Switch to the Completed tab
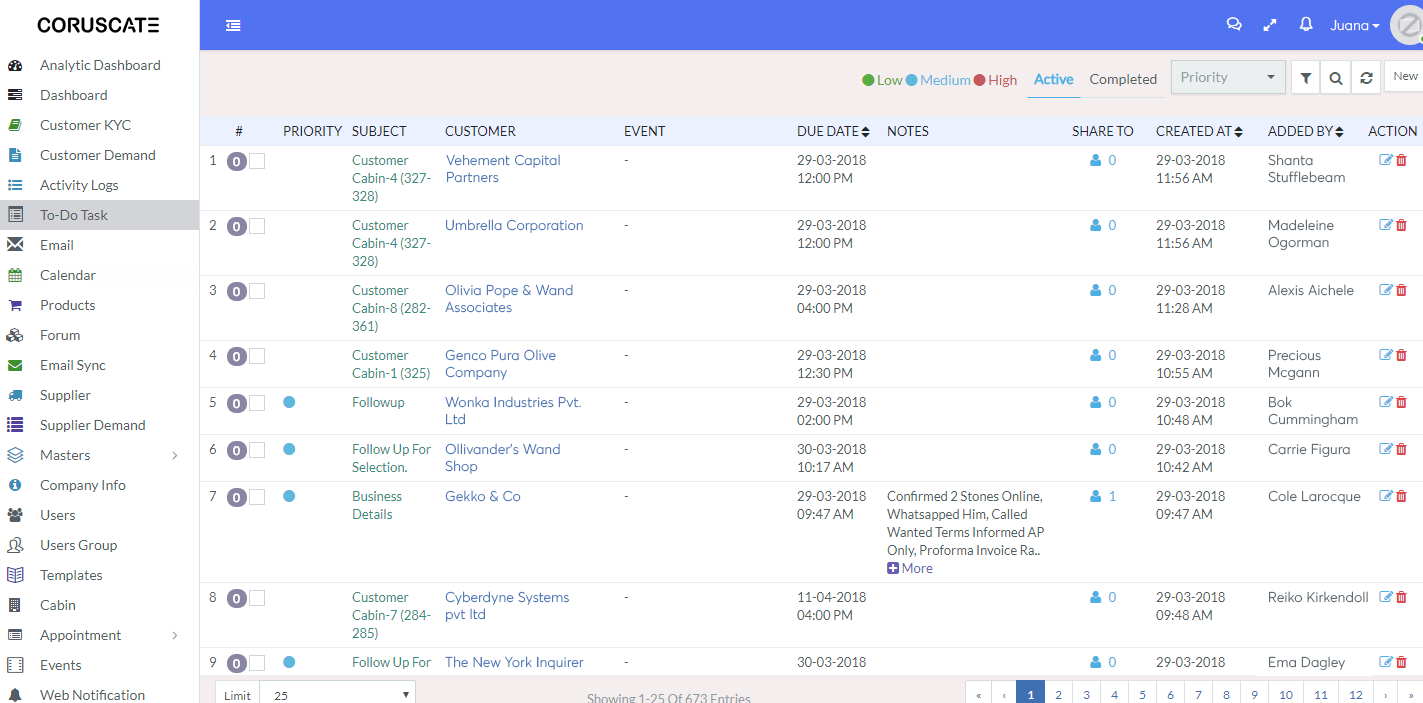The height and width of the screenshot is (703, 1423). [1122, 79]
